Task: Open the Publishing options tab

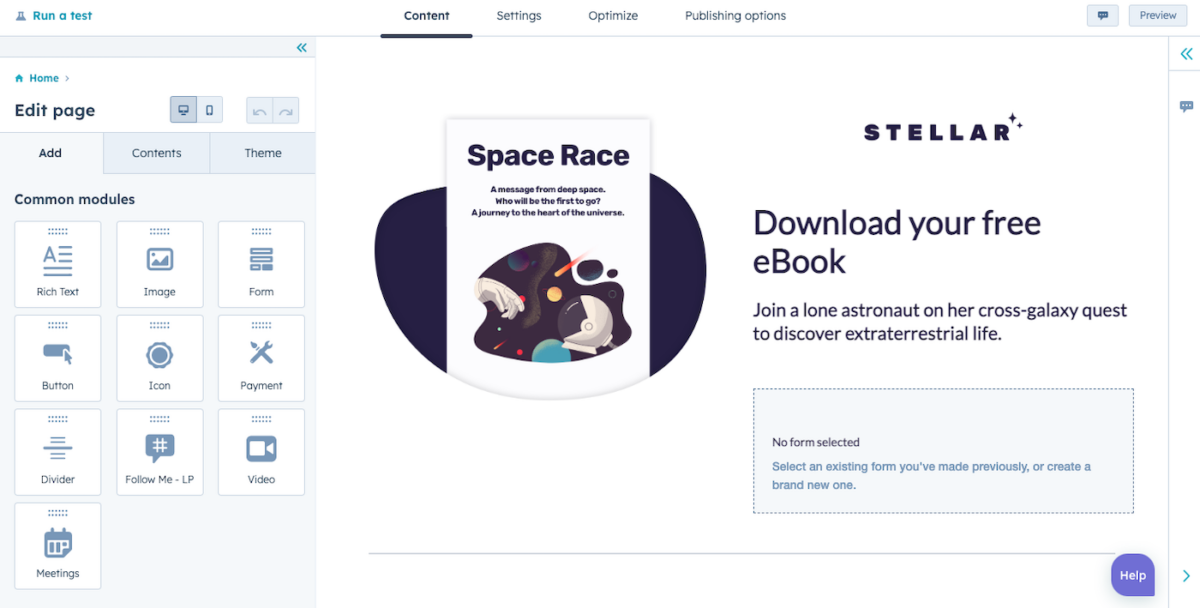Action: (735, 16)
